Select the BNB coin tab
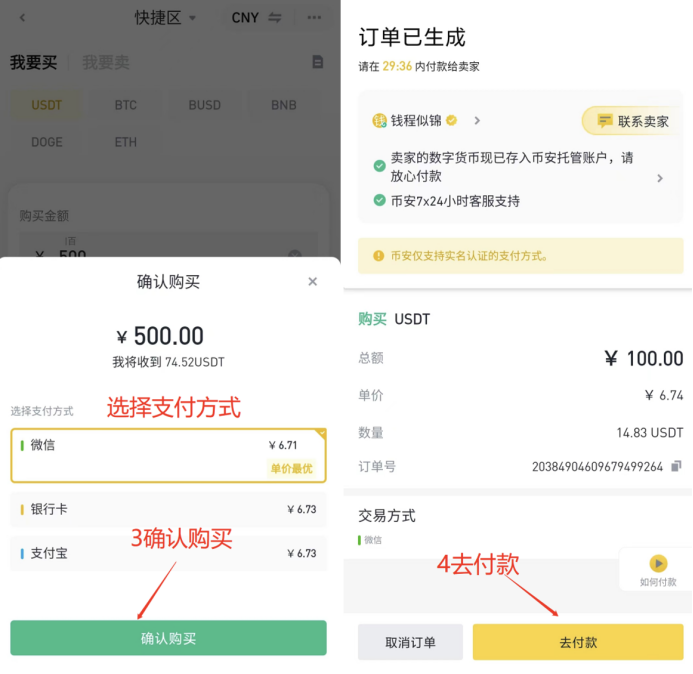This screenshot has height=674, width=693. tap(284, 105)
